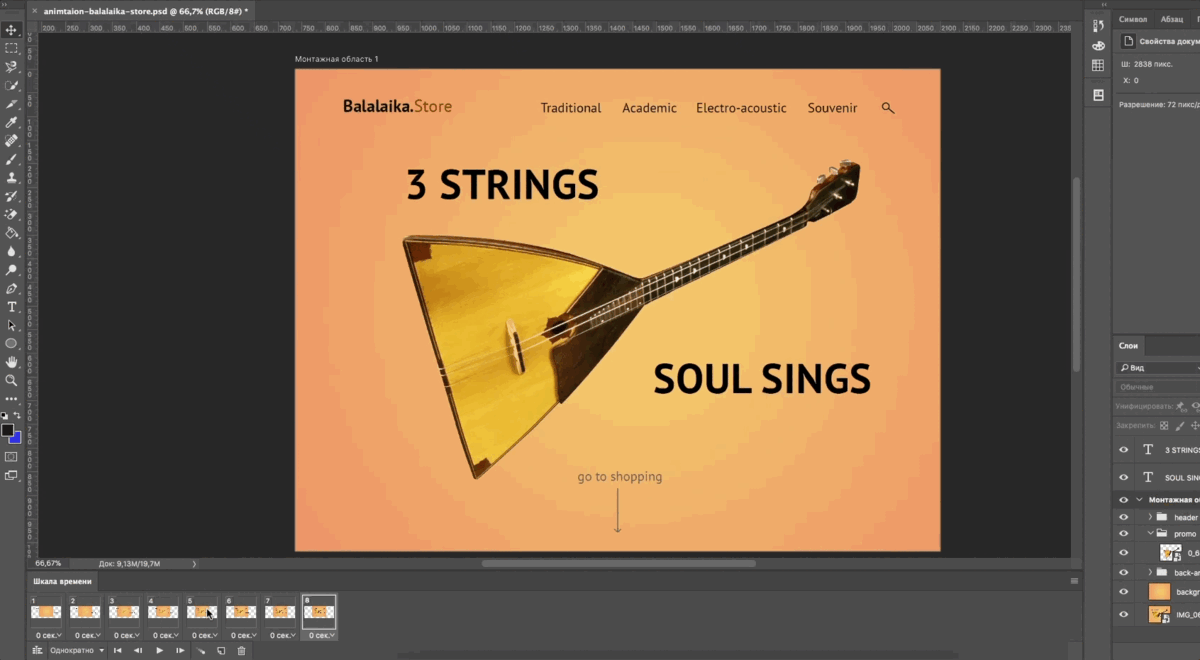Open the layer filter Вид dropdown
Viewport: 1200px width, 660px height.
click(x=1160, y=368)
